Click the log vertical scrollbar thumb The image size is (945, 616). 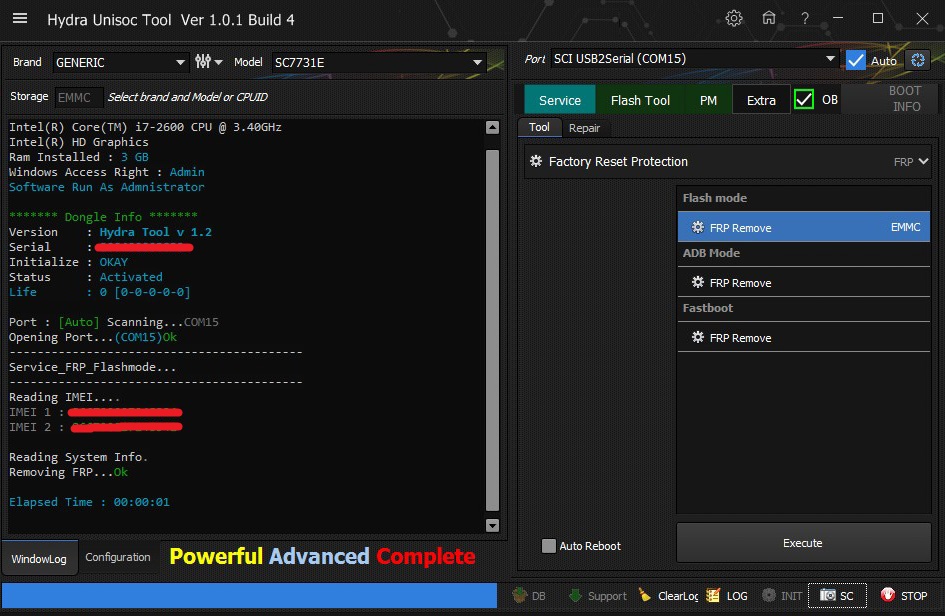pyautogui.click(x=492, y=330)
